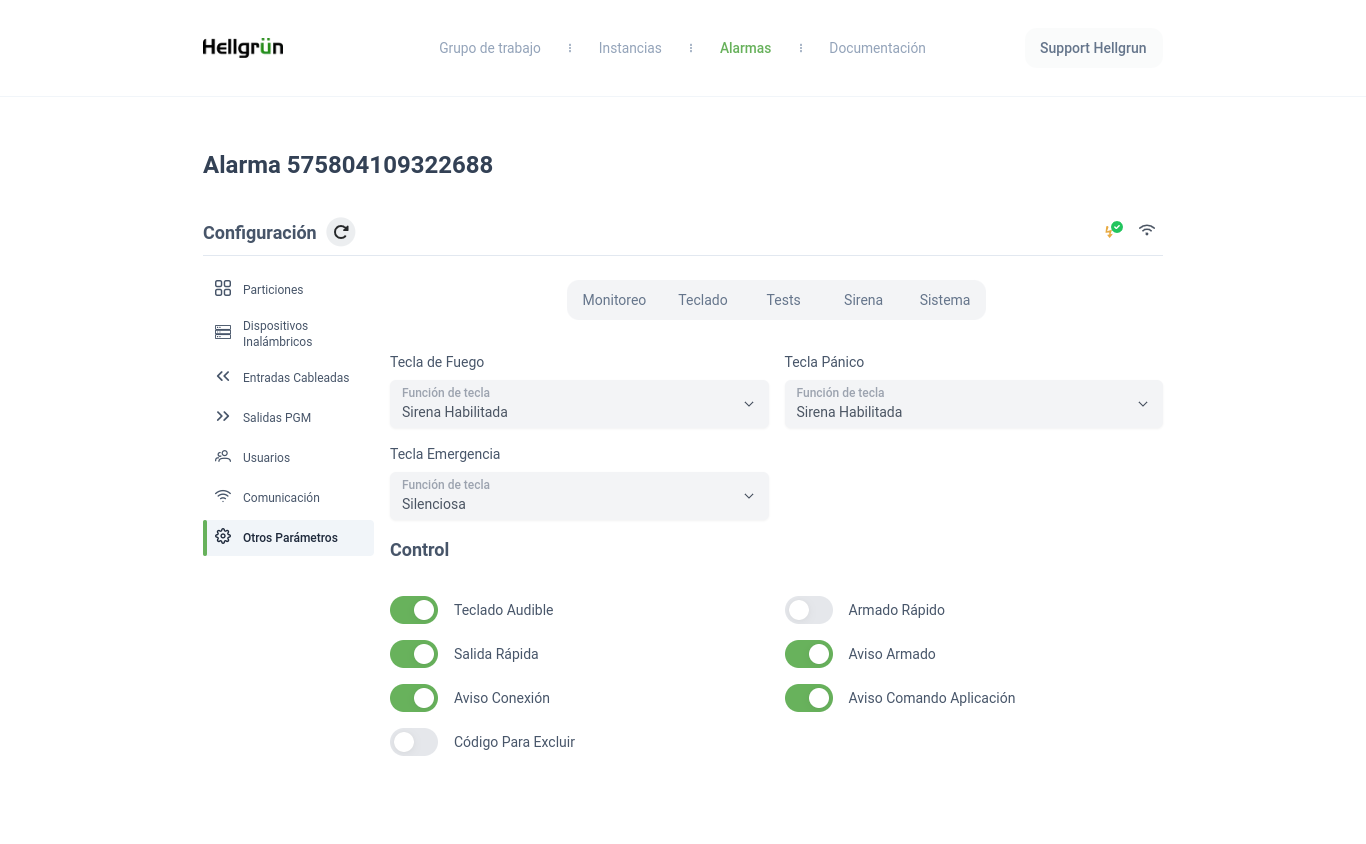The height and width of the screenshot is (844, 1366).
Task: Open the Tecla Pánico function dropdown
Action: 973,404
